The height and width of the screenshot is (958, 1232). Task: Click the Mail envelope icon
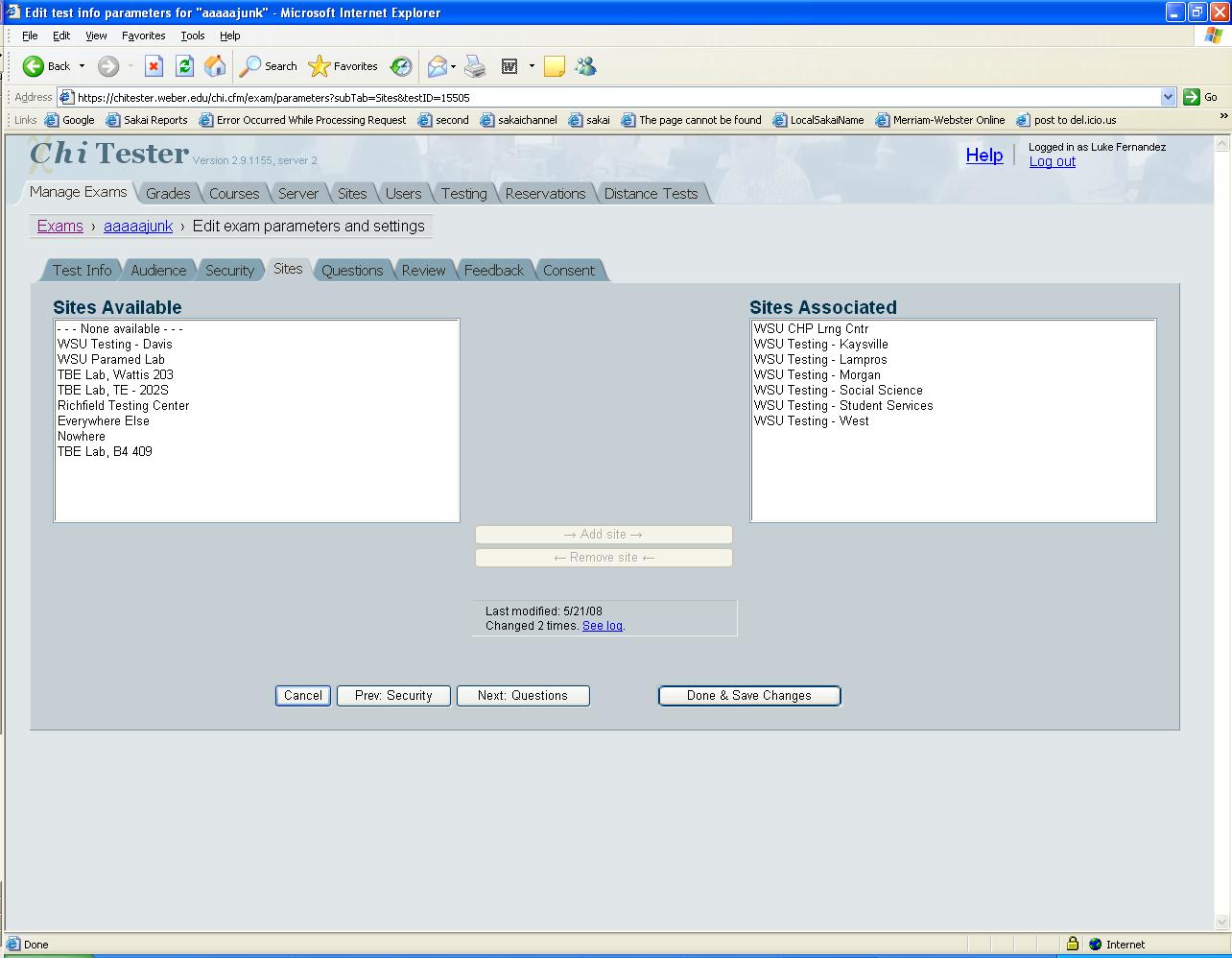click(x=437, y=66)
